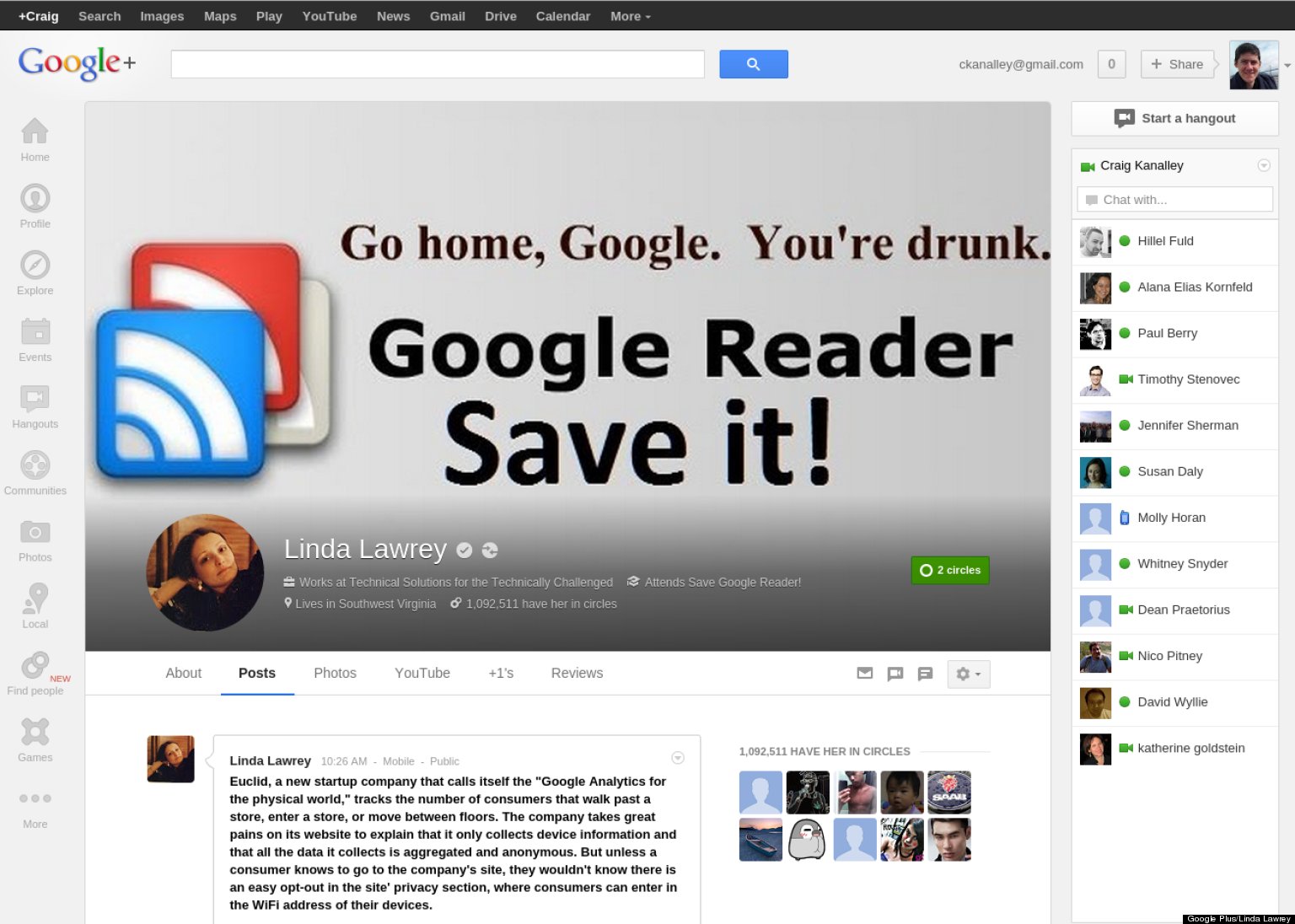Click the search magnifier button
Image resolution: width=1295 pixels, height=924 pixels.
pos(753,63)
